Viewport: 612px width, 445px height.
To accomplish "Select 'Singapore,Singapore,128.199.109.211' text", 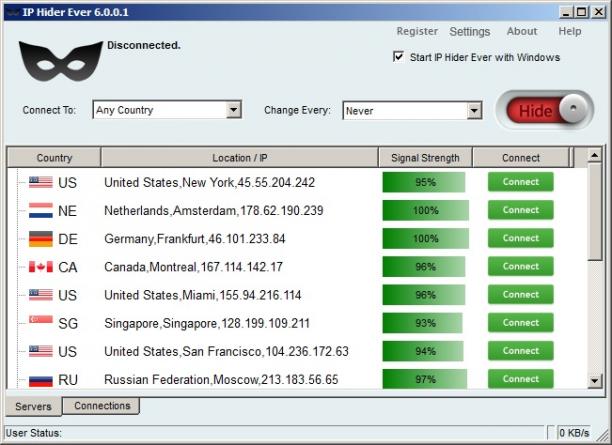I will coord(207,323).
